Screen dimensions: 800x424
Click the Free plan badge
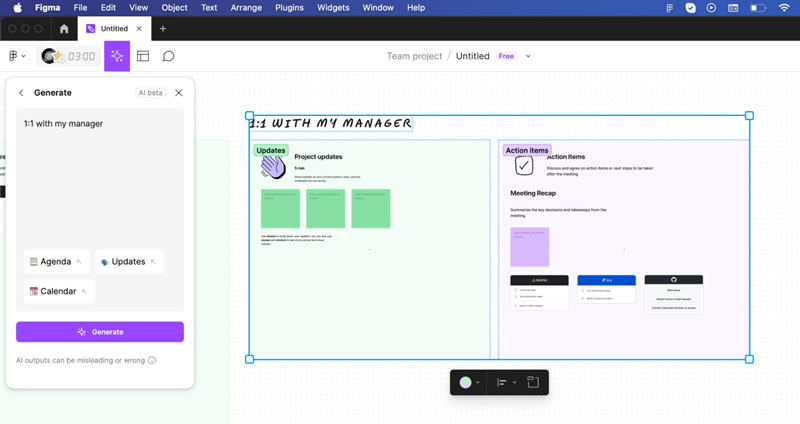[x=506, y=56]
